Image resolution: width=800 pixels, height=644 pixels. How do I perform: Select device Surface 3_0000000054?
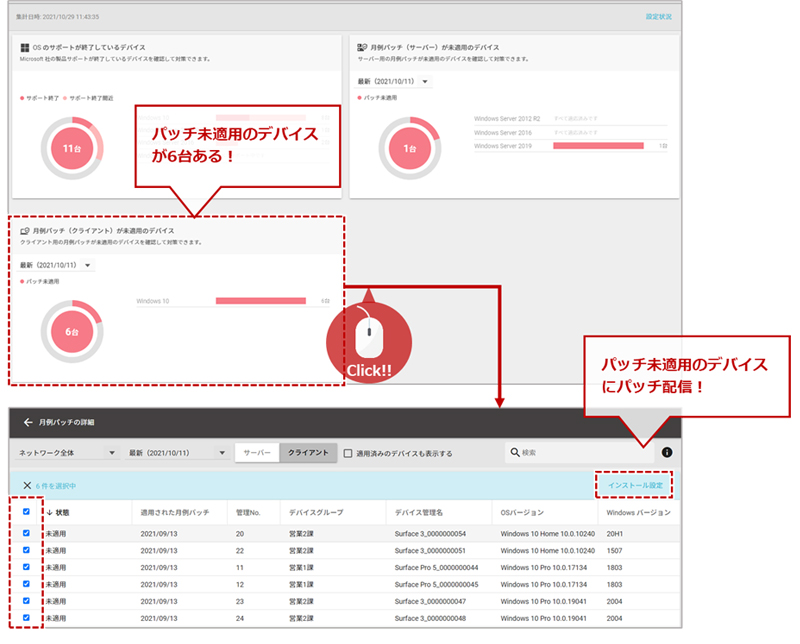[x=430, y=534]
